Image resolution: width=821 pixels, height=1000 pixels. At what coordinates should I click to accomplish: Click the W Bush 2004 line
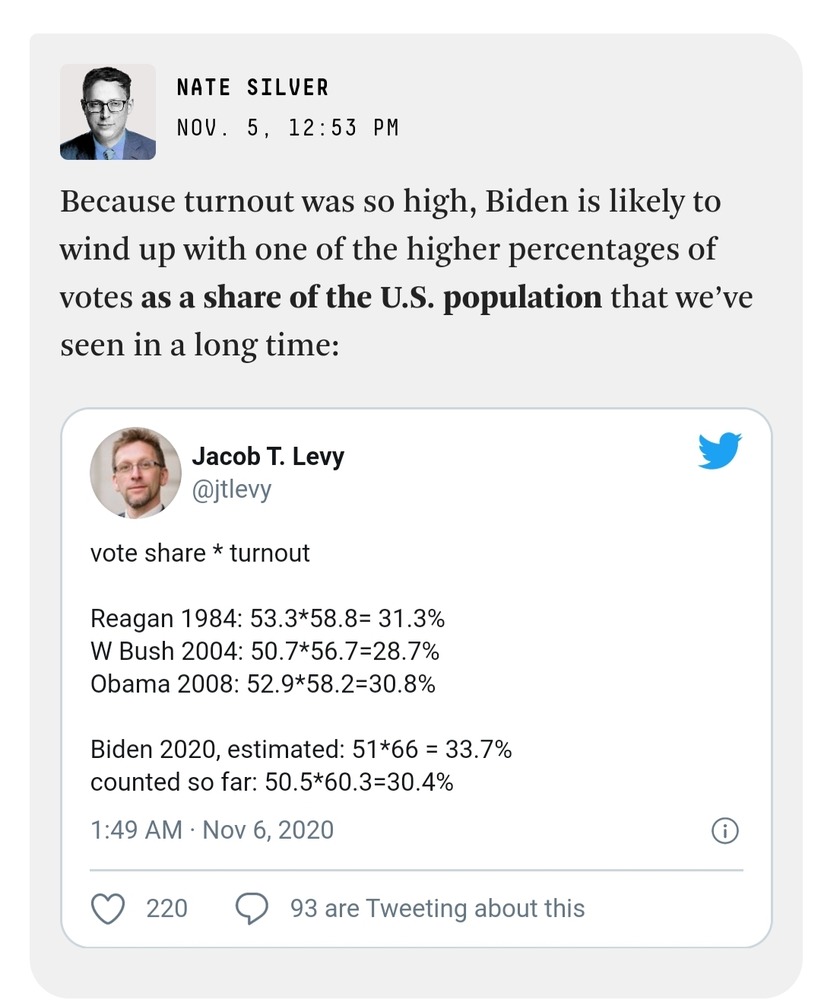point(265,651)
